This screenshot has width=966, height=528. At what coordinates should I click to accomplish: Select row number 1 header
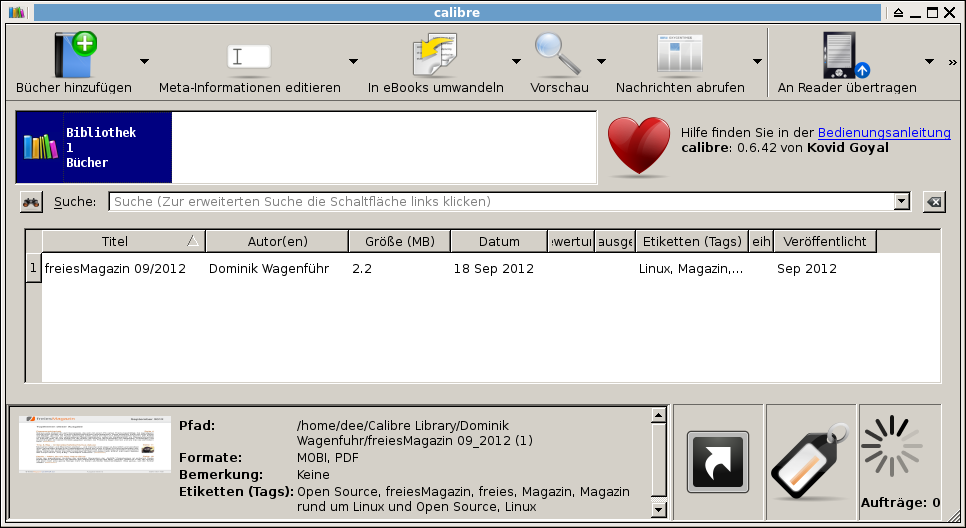tap(33, 269)
